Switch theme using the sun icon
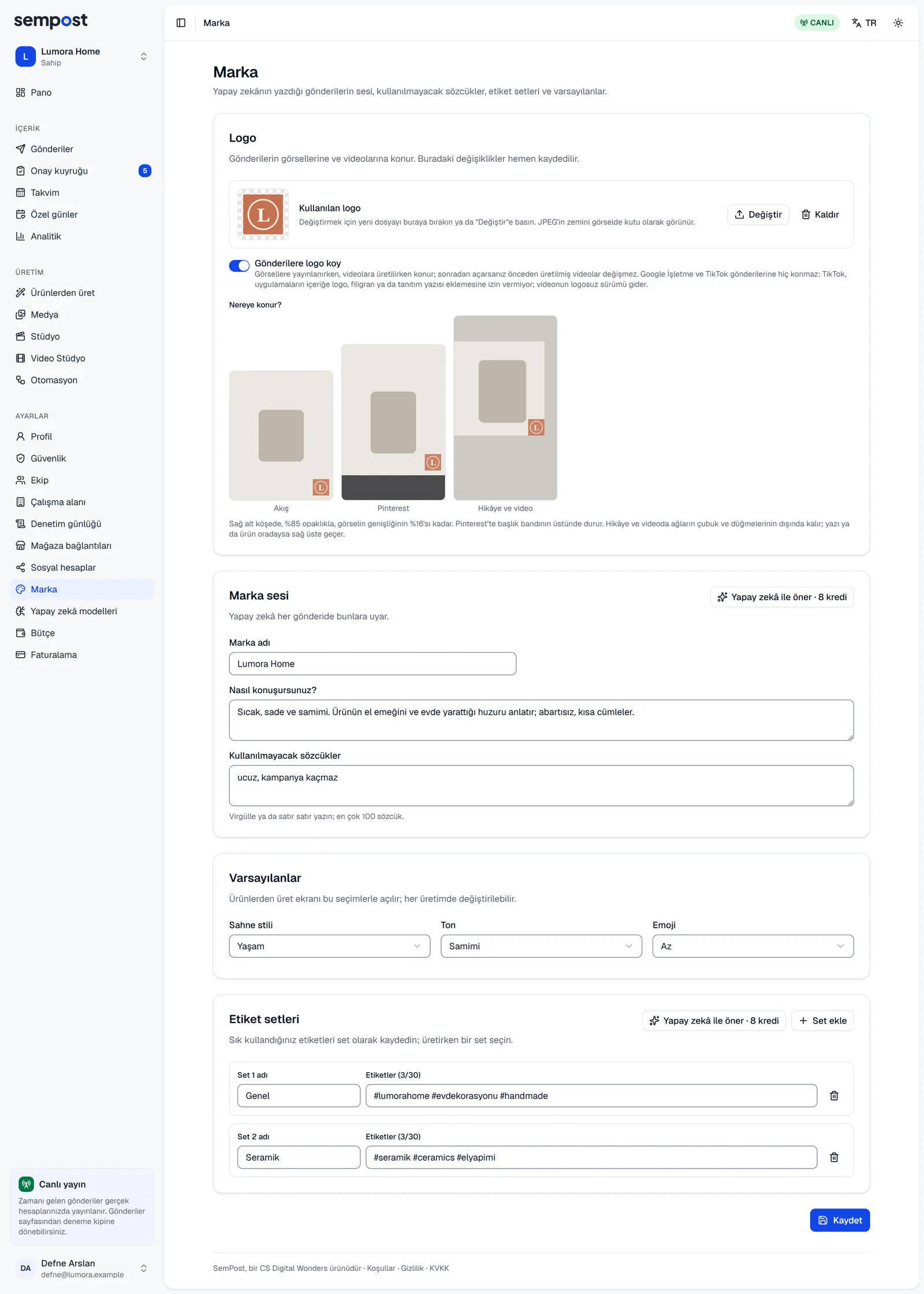This screenshot has height=1294, width=924. (x=898, y=23)
